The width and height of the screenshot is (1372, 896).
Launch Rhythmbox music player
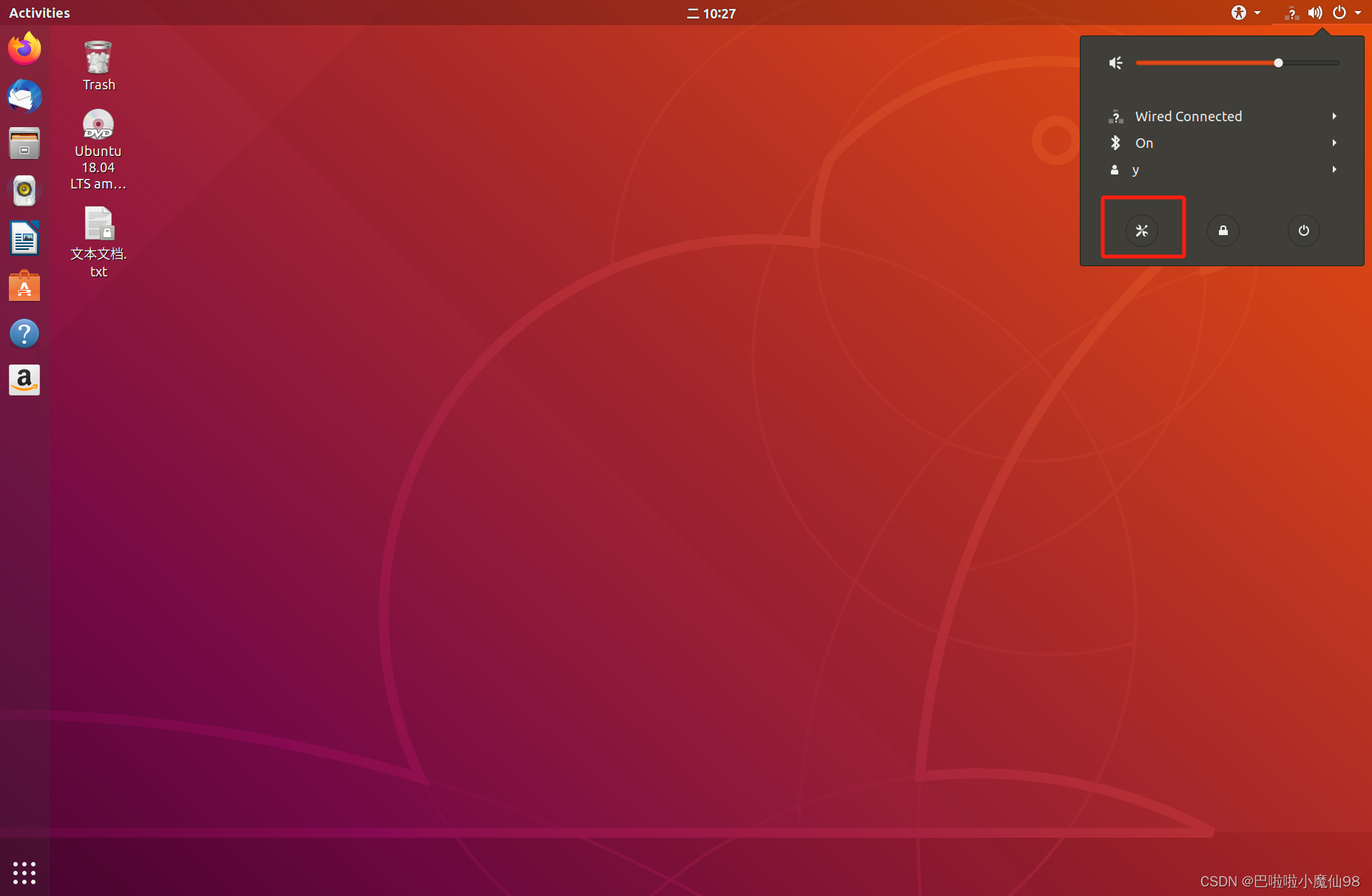pos(24,190)
